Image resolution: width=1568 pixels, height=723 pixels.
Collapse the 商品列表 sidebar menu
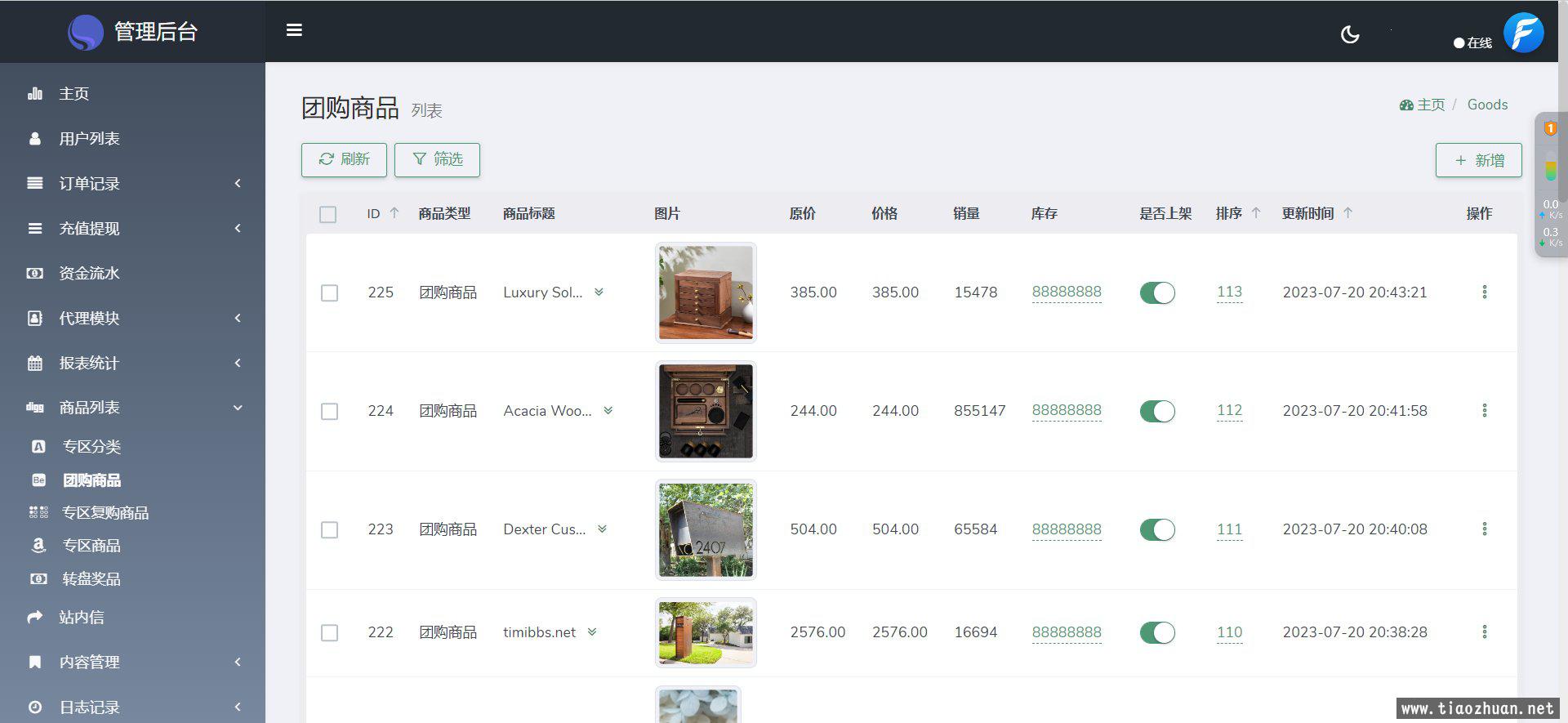click(132, 408)
